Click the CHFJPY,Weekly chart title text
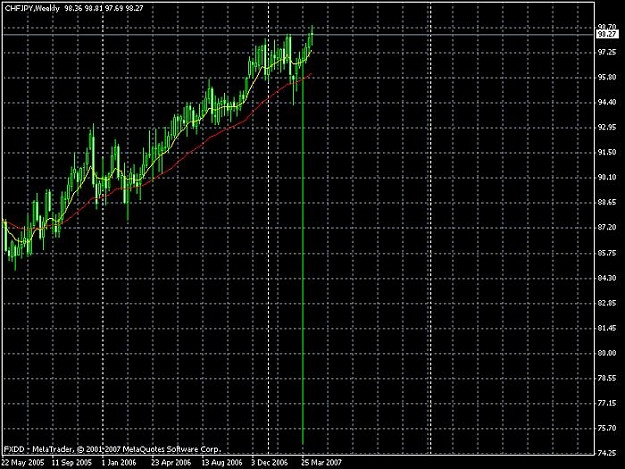 pyautogui.click(x=32, y=8)
